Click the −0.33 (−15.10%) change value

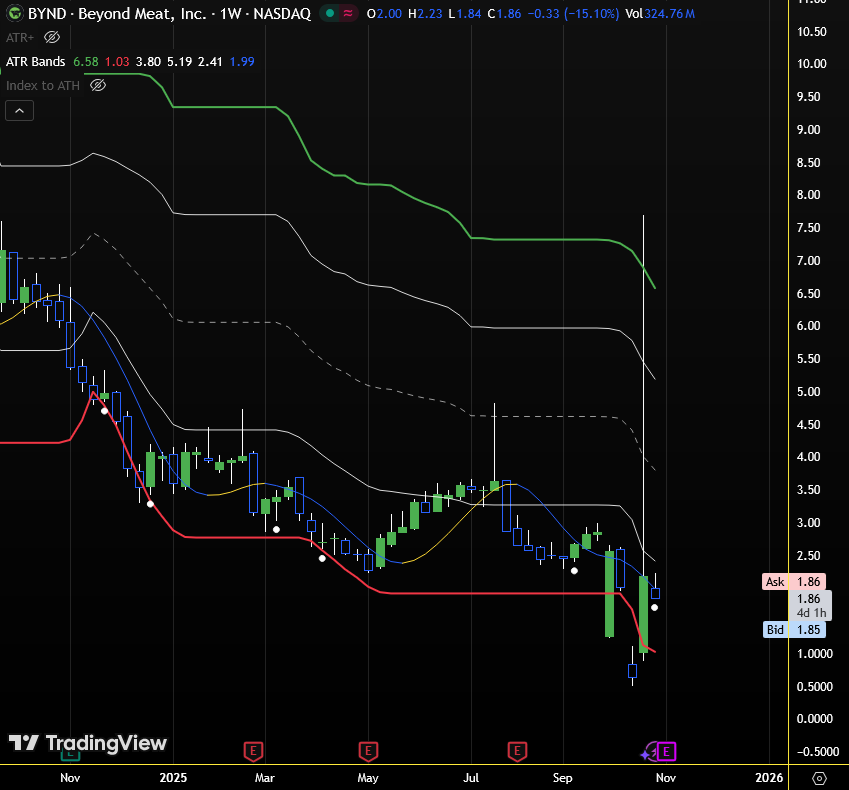573,14
